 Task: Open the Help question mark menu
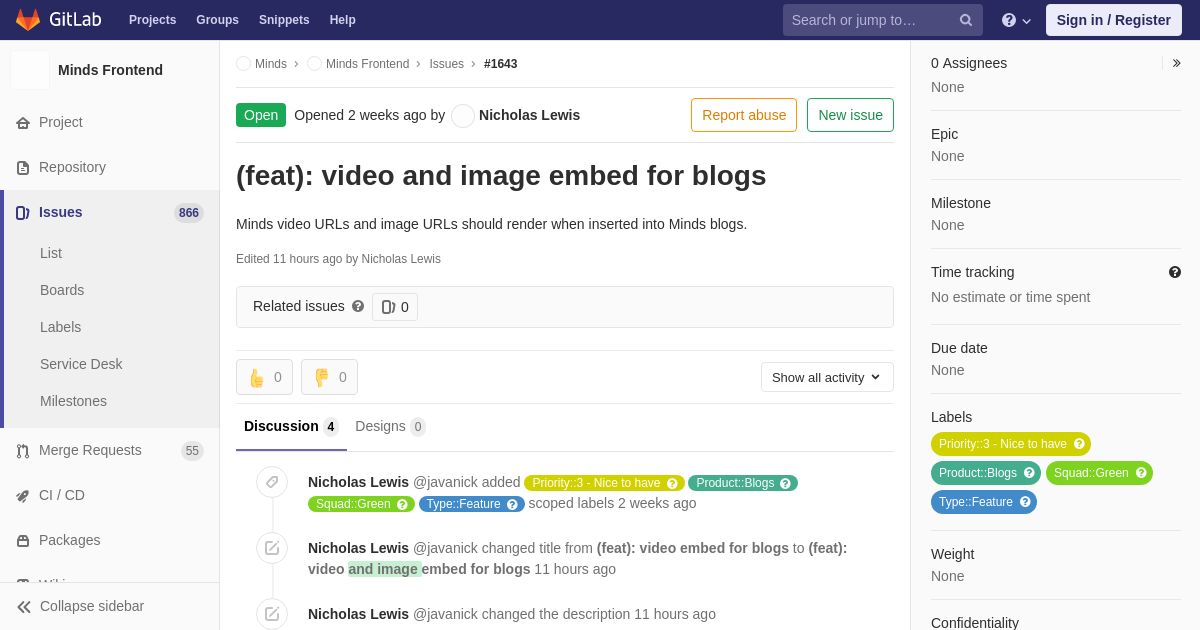point(1016,20)
